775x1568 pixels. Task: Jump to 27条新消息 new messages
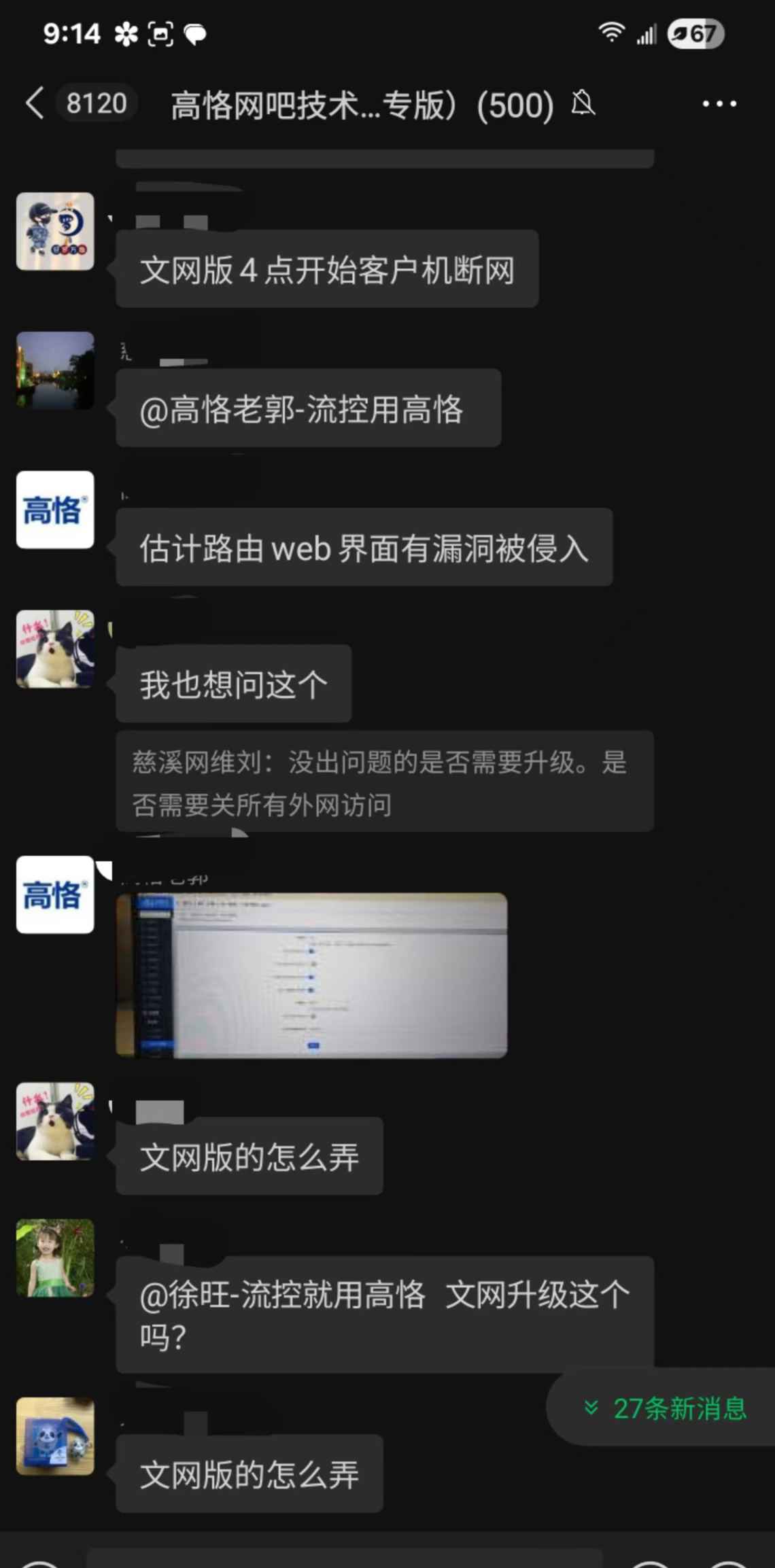665,1409
